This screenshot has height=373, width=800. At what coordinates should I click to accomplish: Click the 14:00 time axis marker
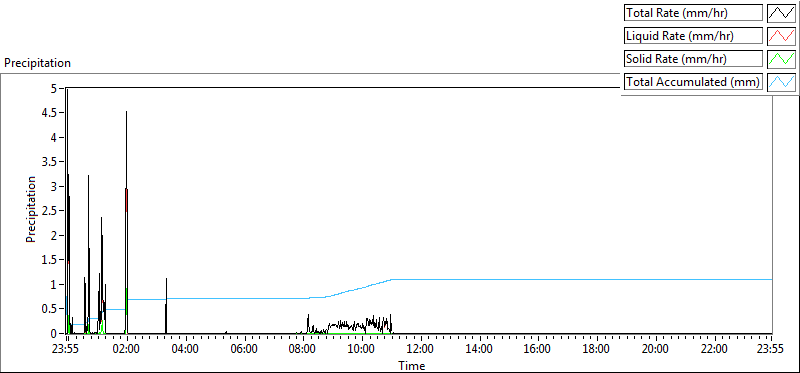click(479, 350)
